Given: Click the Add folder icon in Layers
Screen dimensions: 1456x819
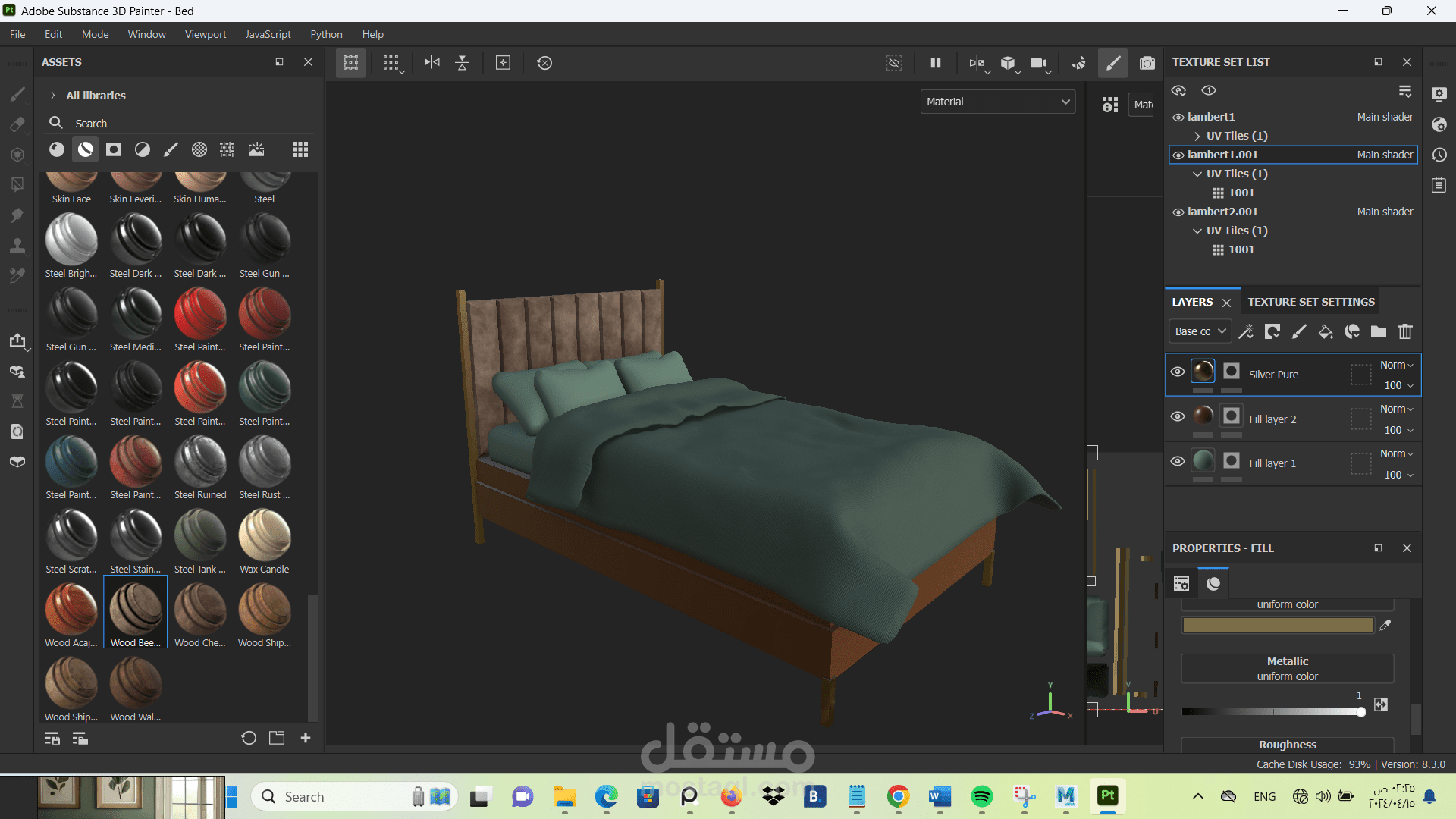Looking at the screenshot, I should 1379,331.
